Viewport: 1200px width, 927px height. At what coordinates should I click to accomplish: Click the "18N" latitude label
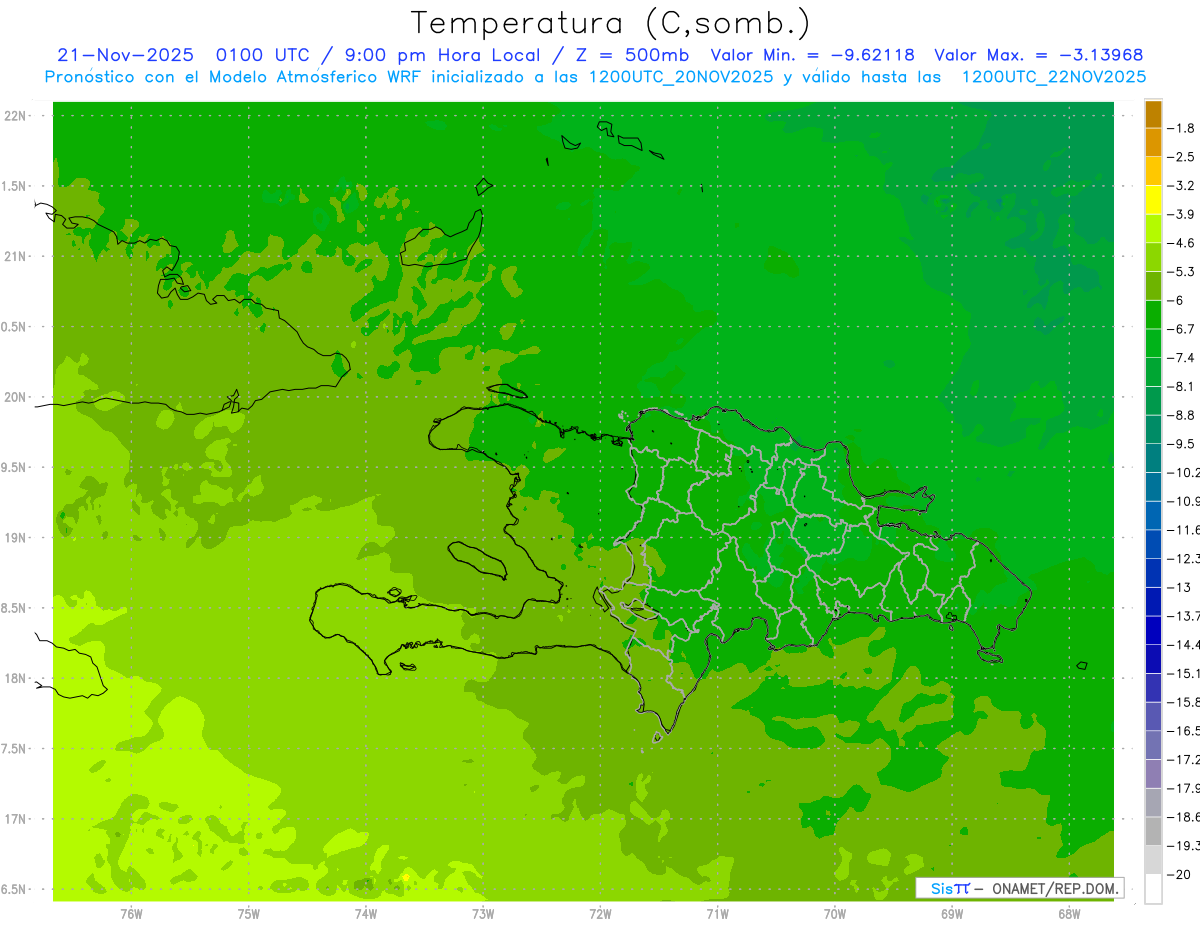(15, 679)
